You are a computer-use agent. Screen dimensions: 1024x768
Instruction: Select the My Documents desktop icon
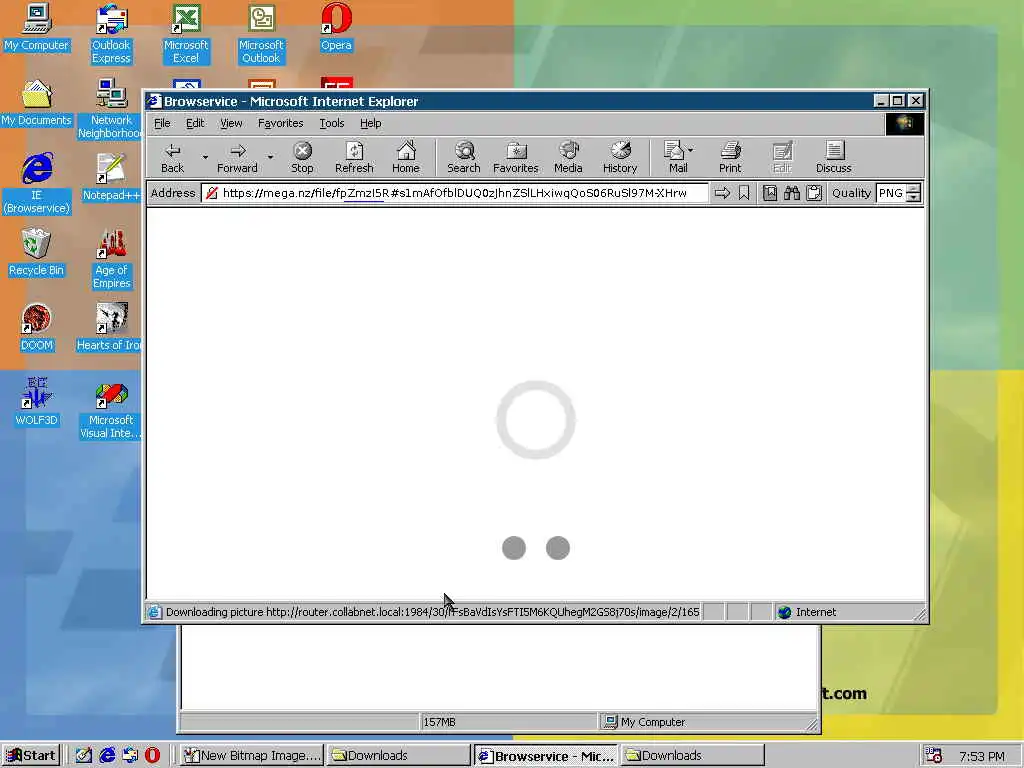pos(37,103)
